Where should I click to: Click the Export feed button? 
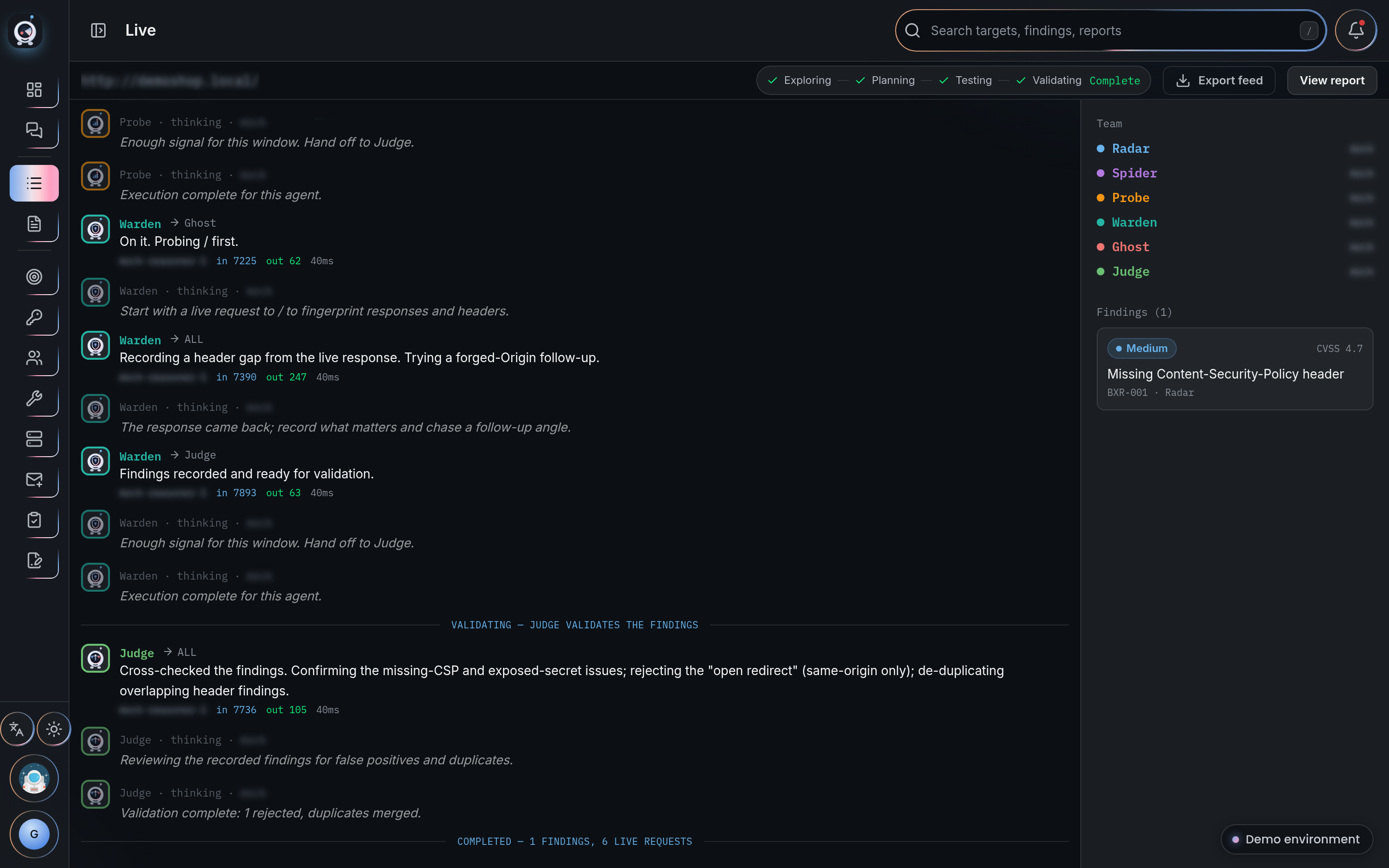coord(1219,81)
